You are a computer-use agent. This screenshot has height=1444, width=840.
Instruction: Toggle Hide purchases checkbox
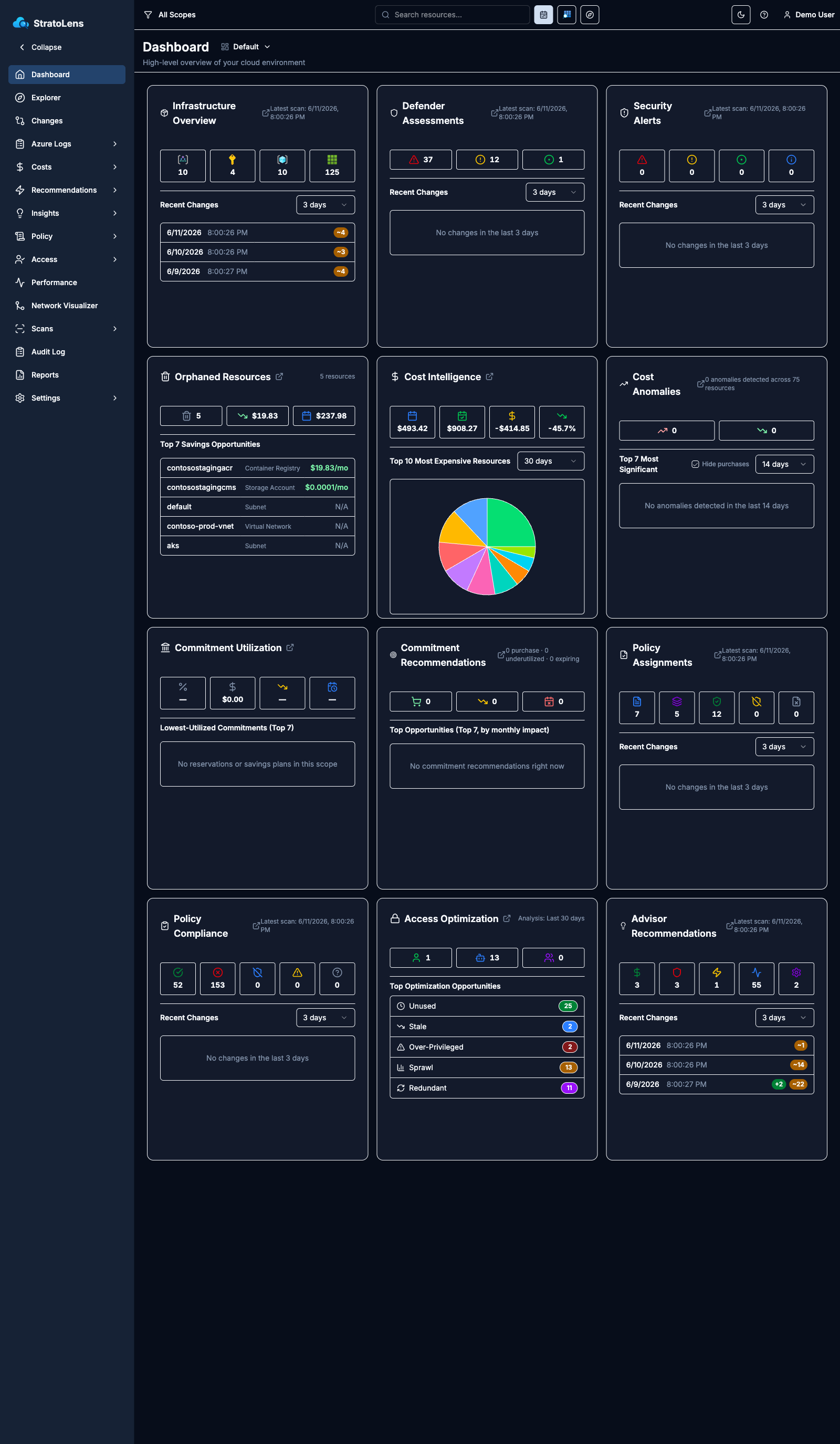695,464
